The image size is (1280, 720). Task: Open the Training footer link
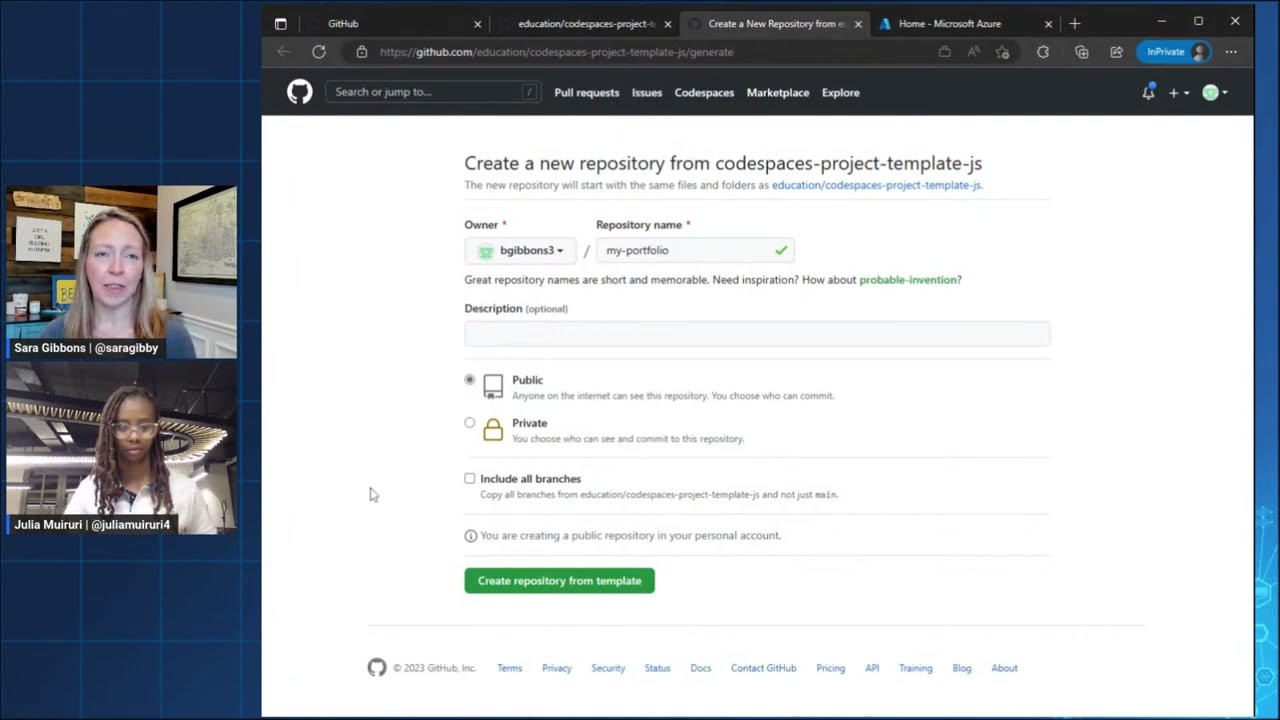point(915,668)
